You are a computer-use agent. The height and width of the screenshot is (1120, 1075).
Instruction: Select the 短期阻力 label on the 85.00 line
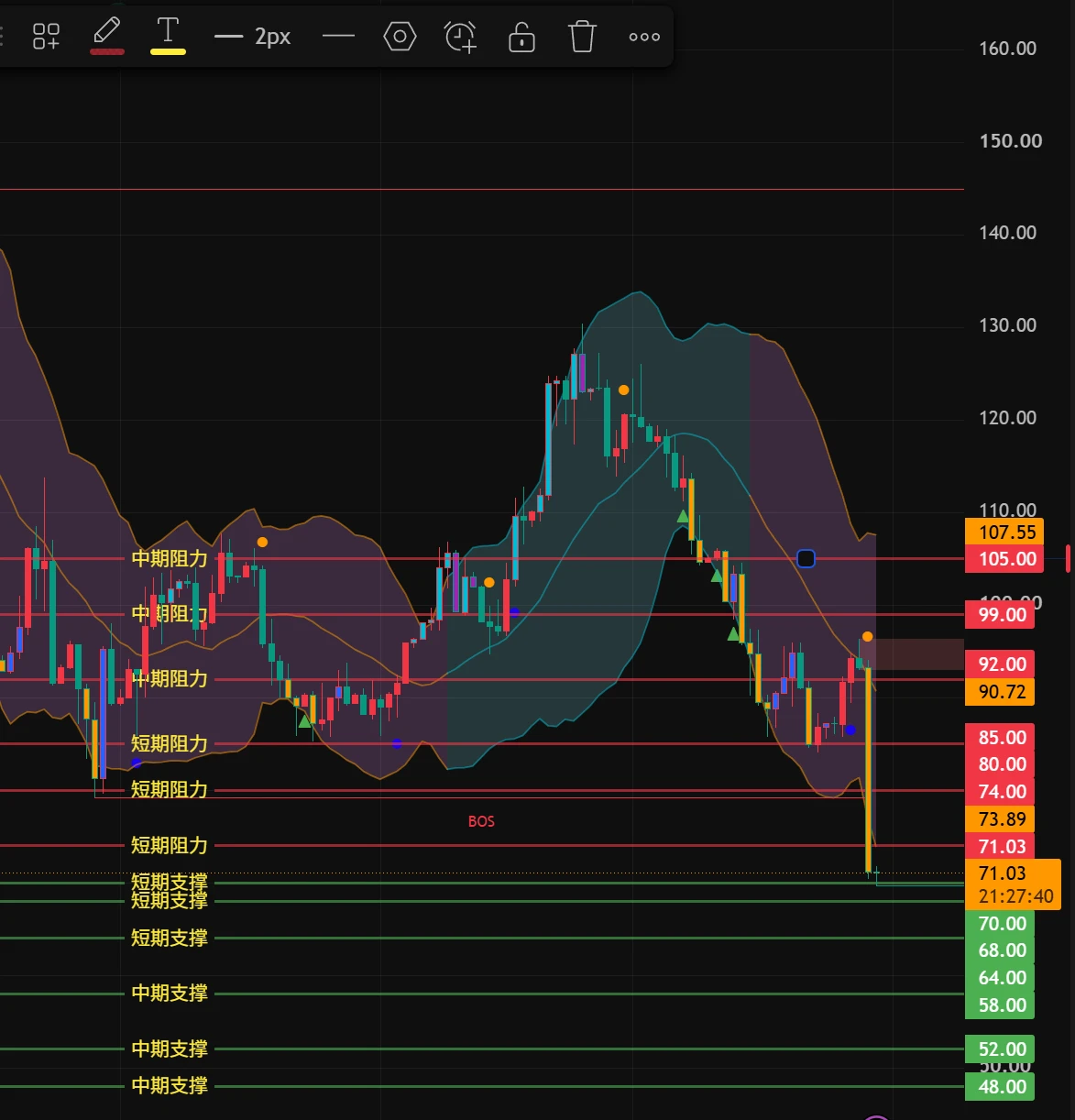click(170, 743)
